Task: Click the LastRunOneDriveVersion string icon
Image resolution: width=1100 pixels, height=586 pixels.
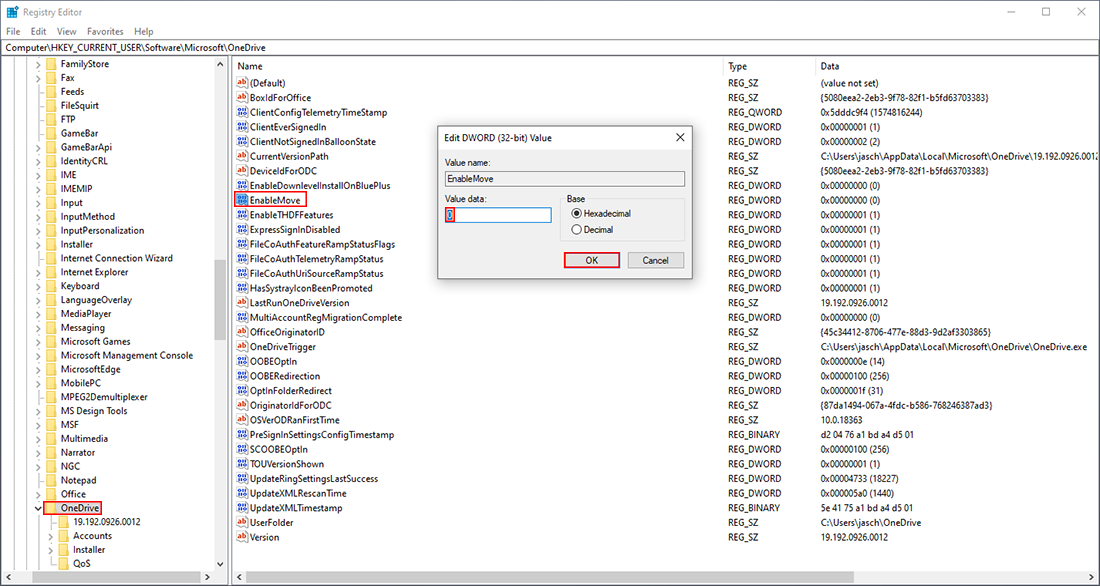Action: pos(243,302)
